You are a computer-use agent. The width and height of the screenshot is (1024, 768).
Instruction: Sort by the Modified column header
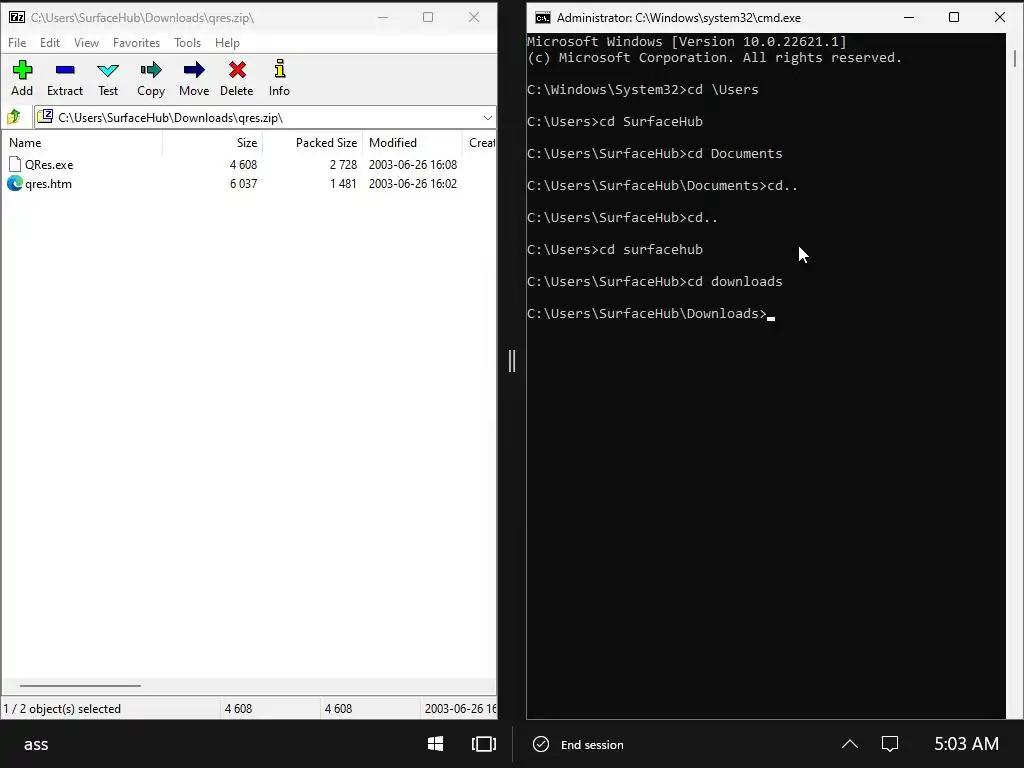click(413, 142)
